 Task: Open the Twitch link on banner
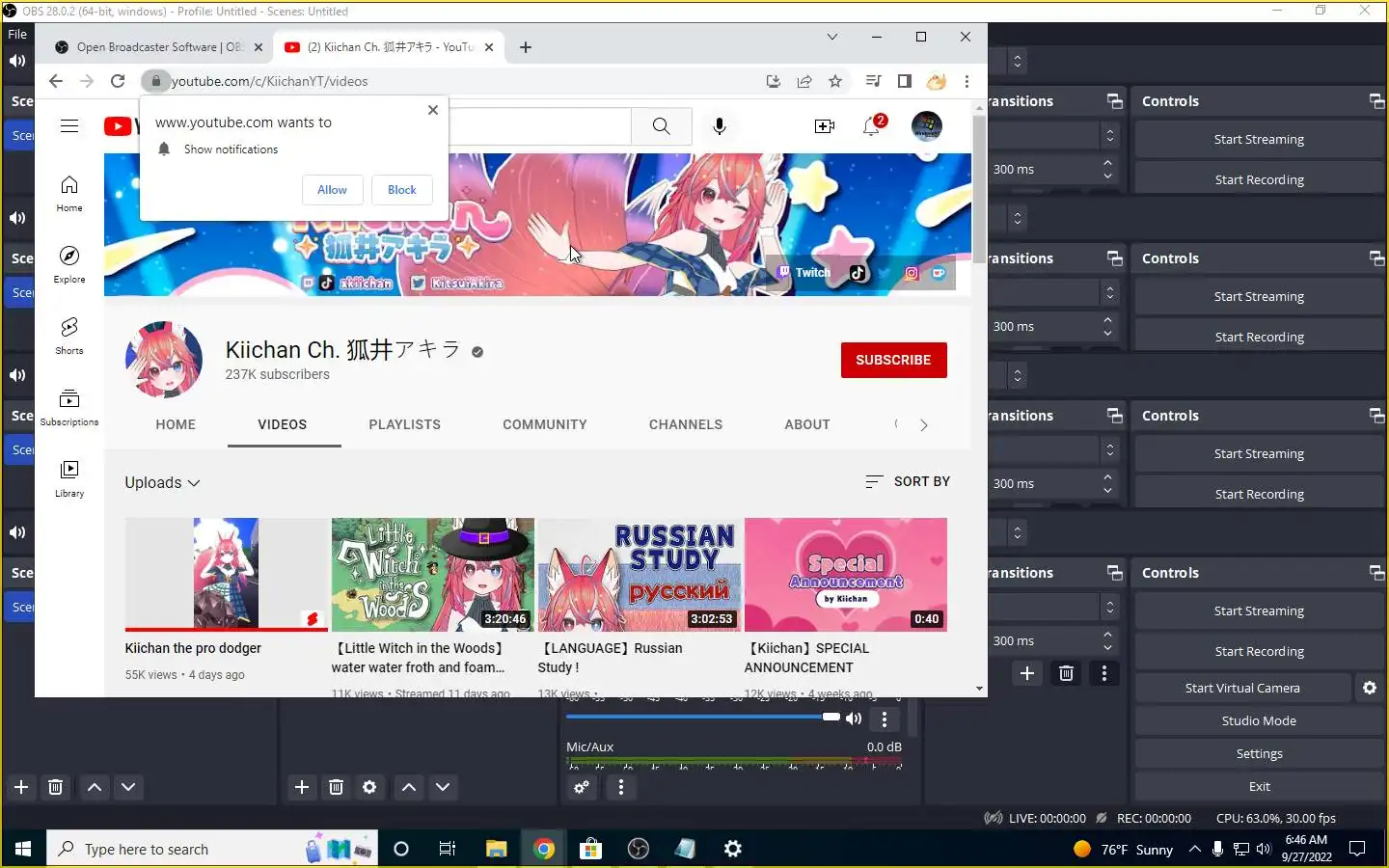(x=804, y=273)
